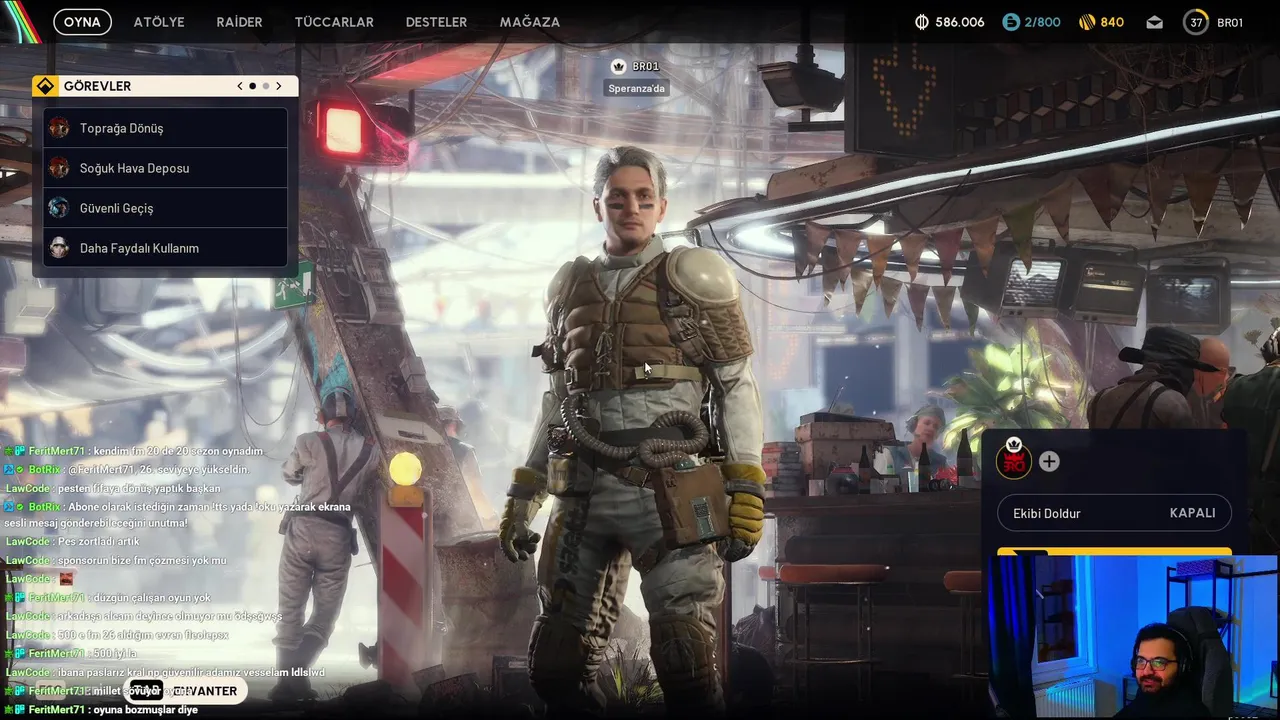Viewport: 1280px width, 720px height.
Task: Click the BR01 name tag above character
Action: point(645,66)
